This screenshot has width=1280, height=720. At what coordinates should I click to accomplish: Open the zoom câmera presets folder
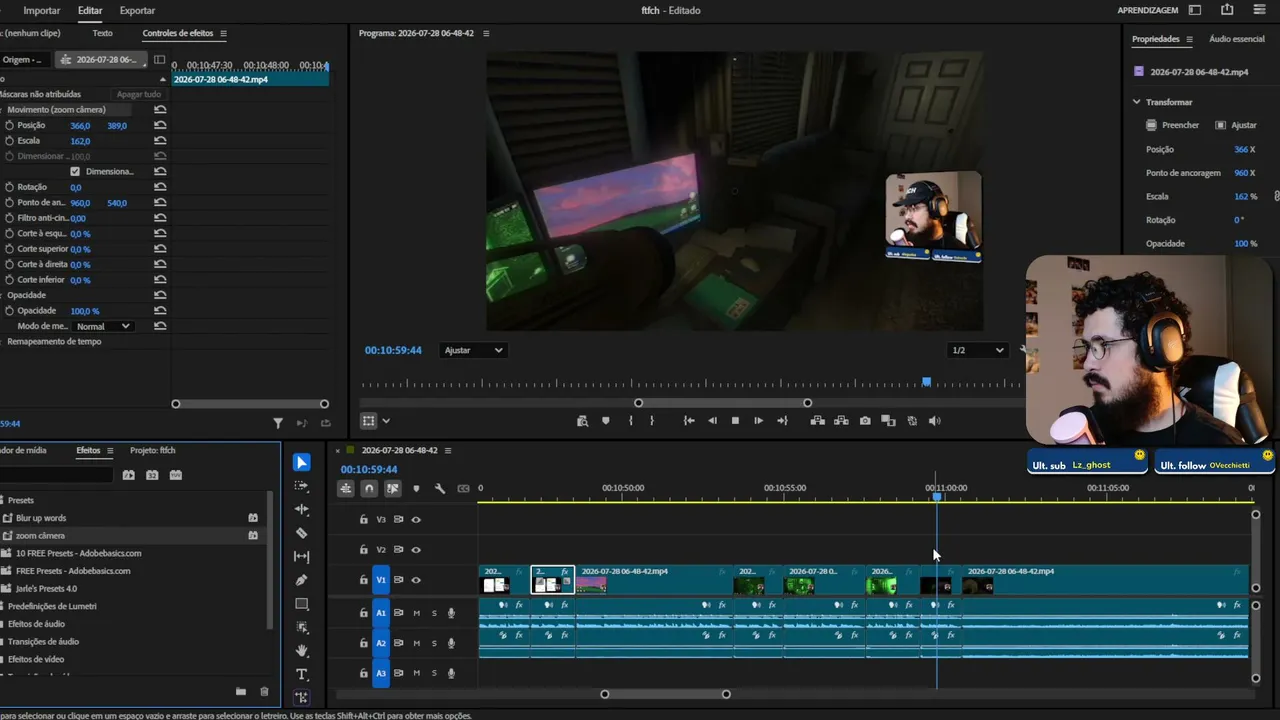click(40, 535)
